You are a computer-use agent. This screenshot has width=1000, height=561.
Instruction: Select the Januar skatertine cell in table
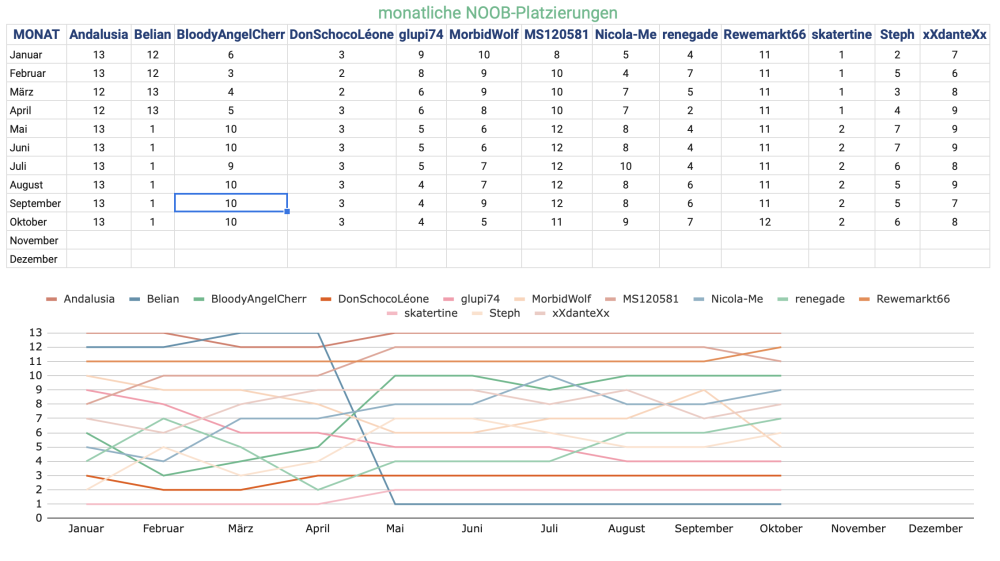[x=841, y=54]
